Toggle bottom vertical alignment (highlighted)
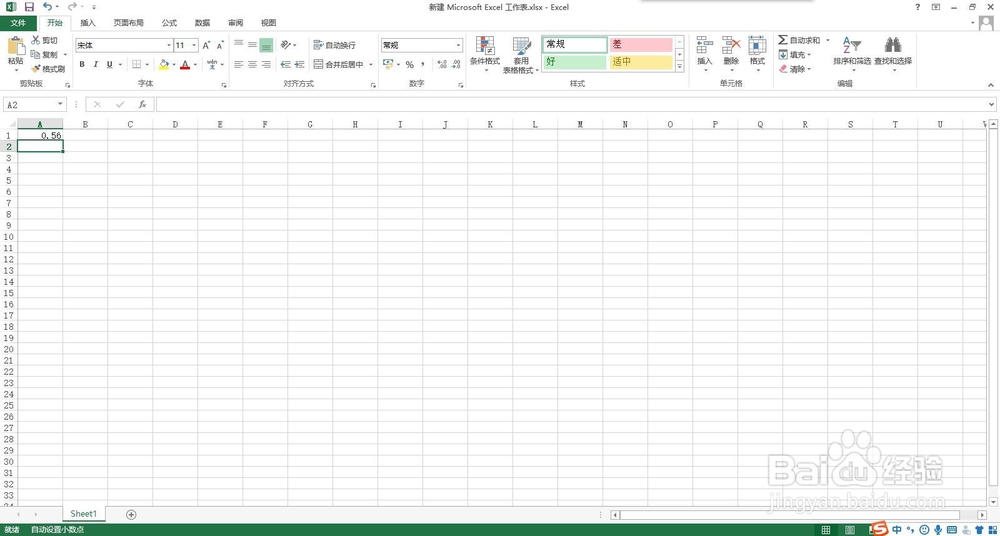1000x536 pixels. [267, 45]
